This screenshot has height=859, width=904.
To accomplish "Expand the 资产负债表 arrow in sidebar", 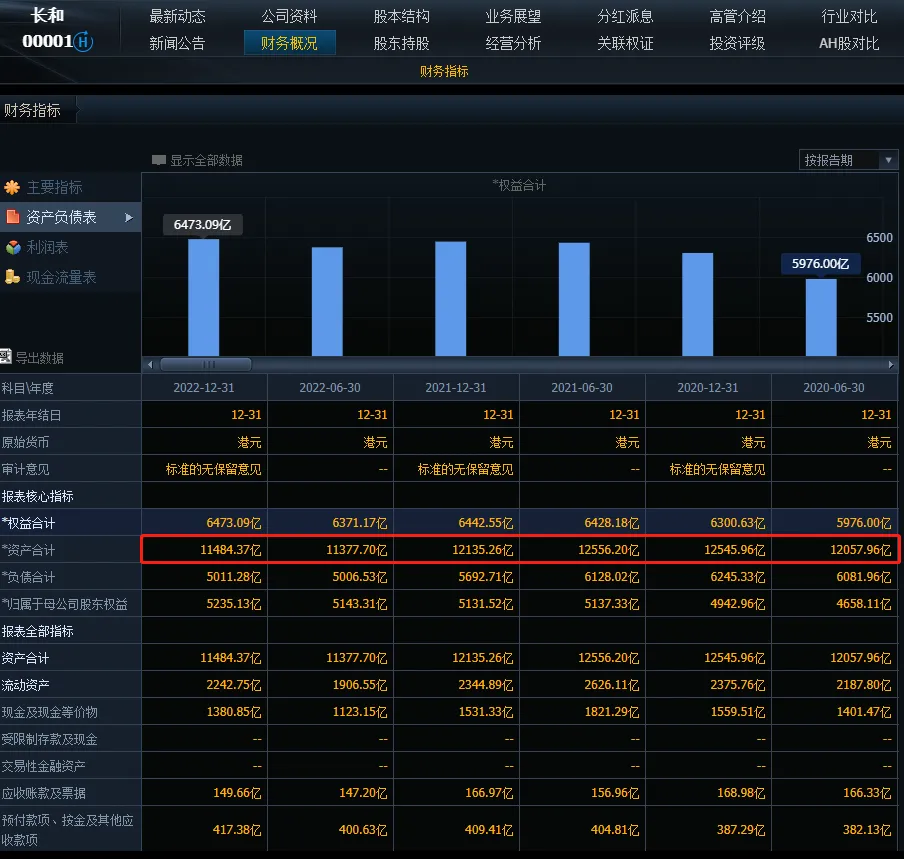I will coord(129,217).
